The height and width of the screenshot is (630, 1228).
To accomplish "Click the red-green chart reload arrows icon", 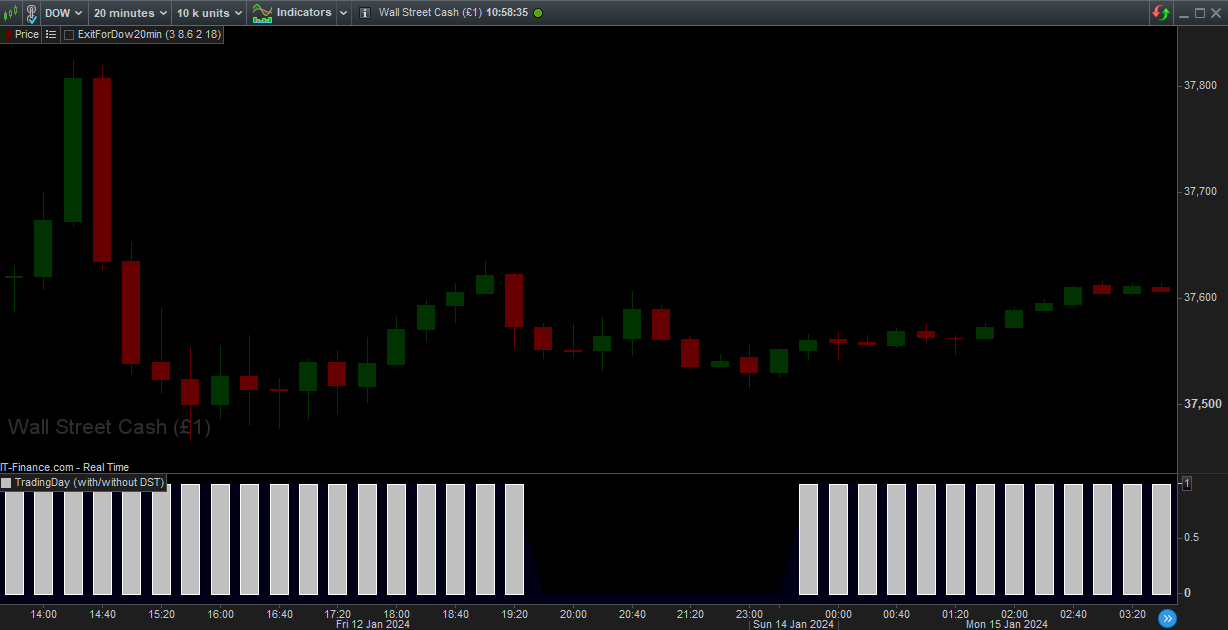I will point(1161,13).
